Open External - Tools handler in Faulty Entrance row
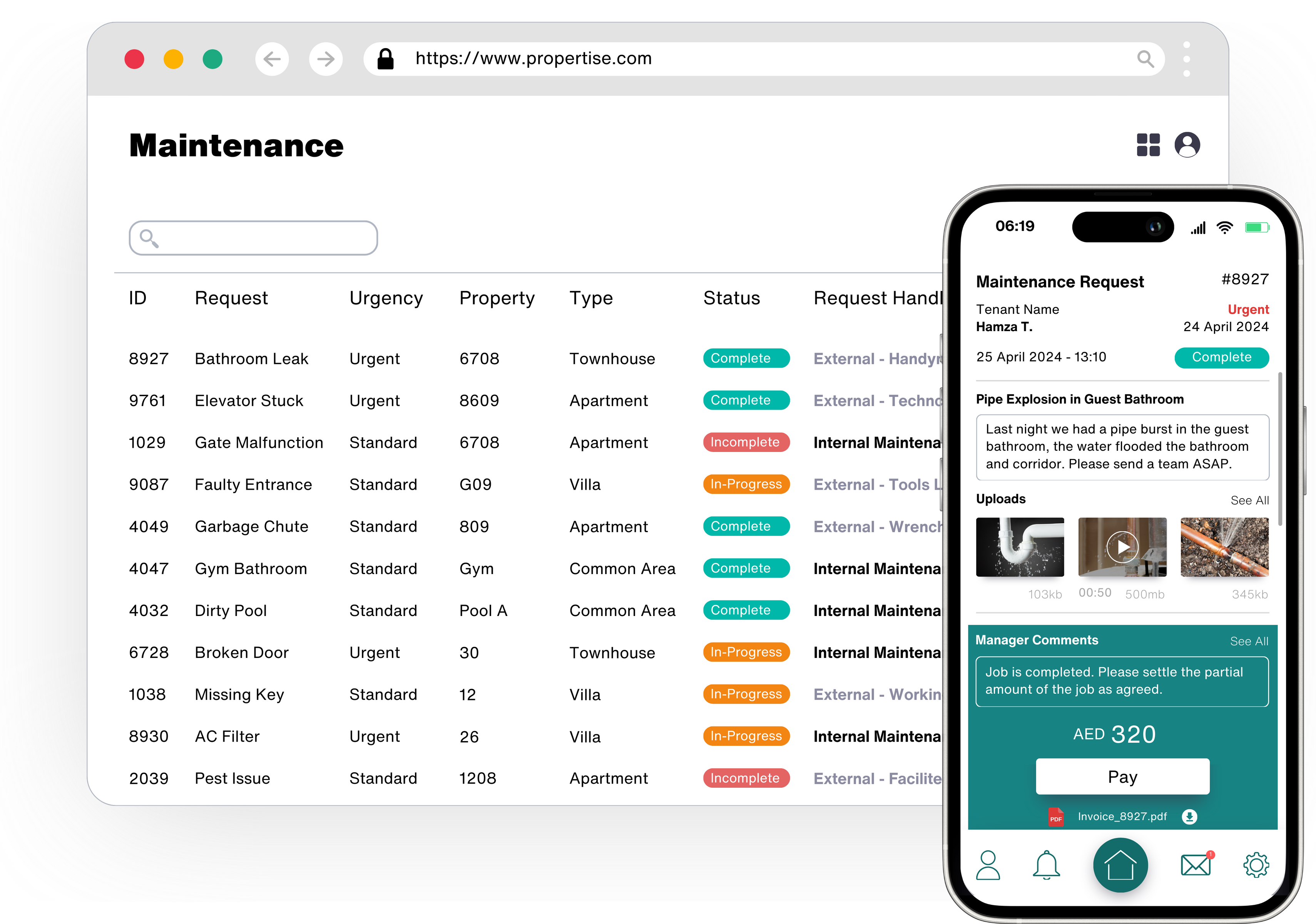 pos(878,485)
